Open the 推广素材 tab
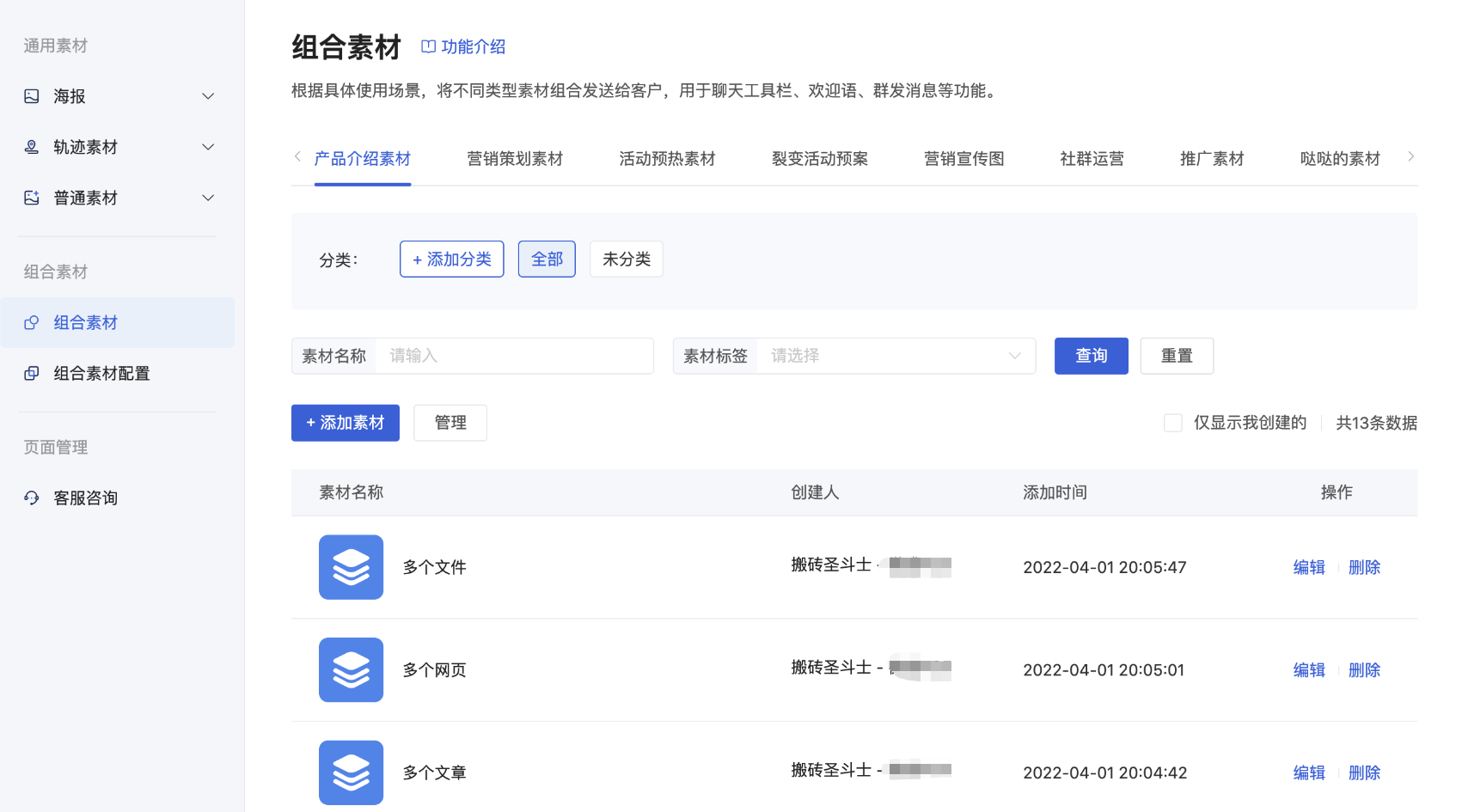 click(x=1212, y=159)
